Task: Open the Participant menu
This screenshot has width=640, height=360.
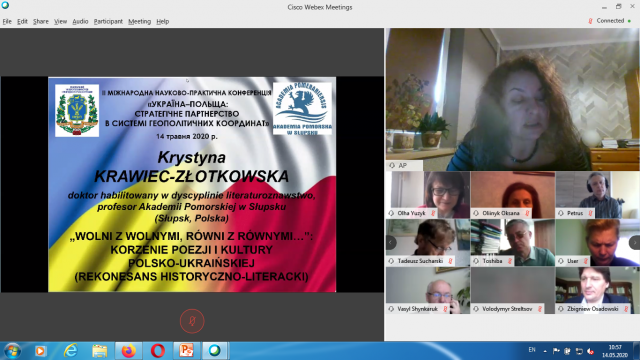Action: 108,21
